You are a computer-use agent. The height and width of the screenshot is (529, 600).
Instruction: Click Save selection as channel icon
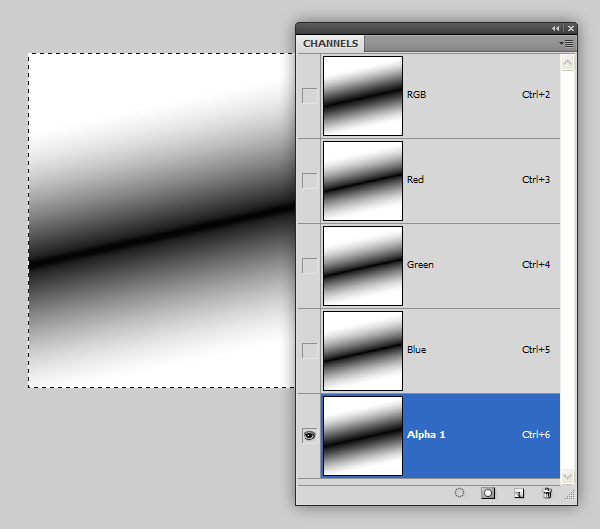488,493
